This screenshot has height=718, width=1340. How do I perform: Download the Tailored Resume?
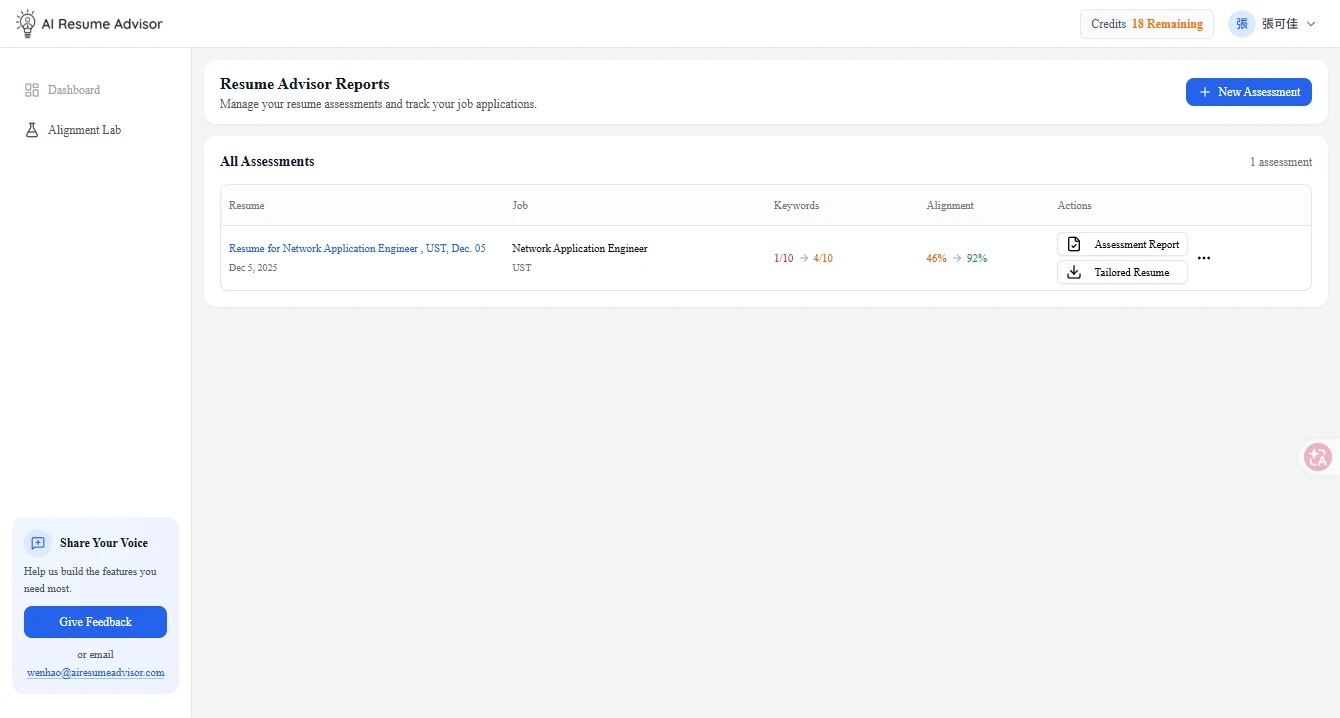tap(1122, 272)
